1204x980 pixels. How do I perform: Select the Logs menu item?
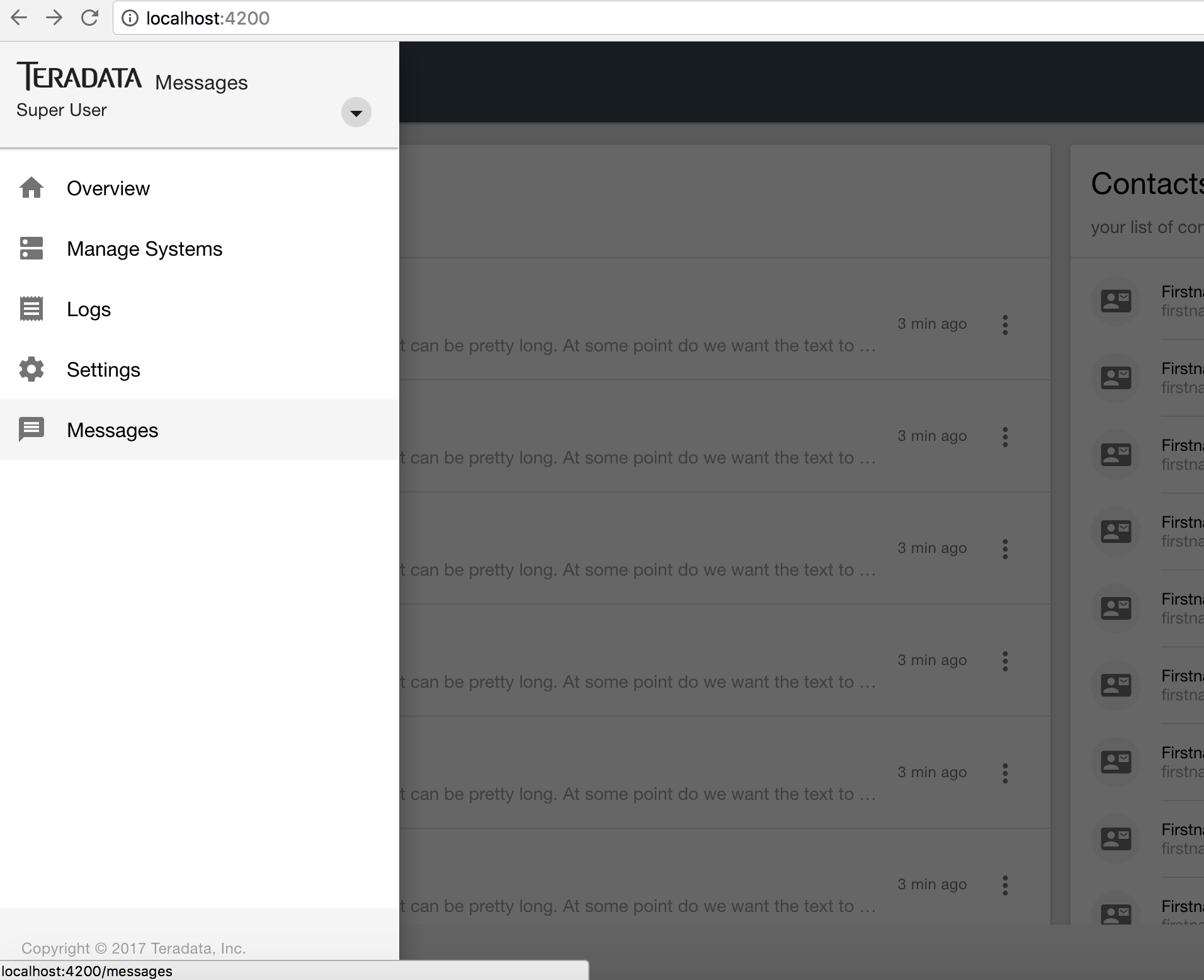tap(89, 309)
